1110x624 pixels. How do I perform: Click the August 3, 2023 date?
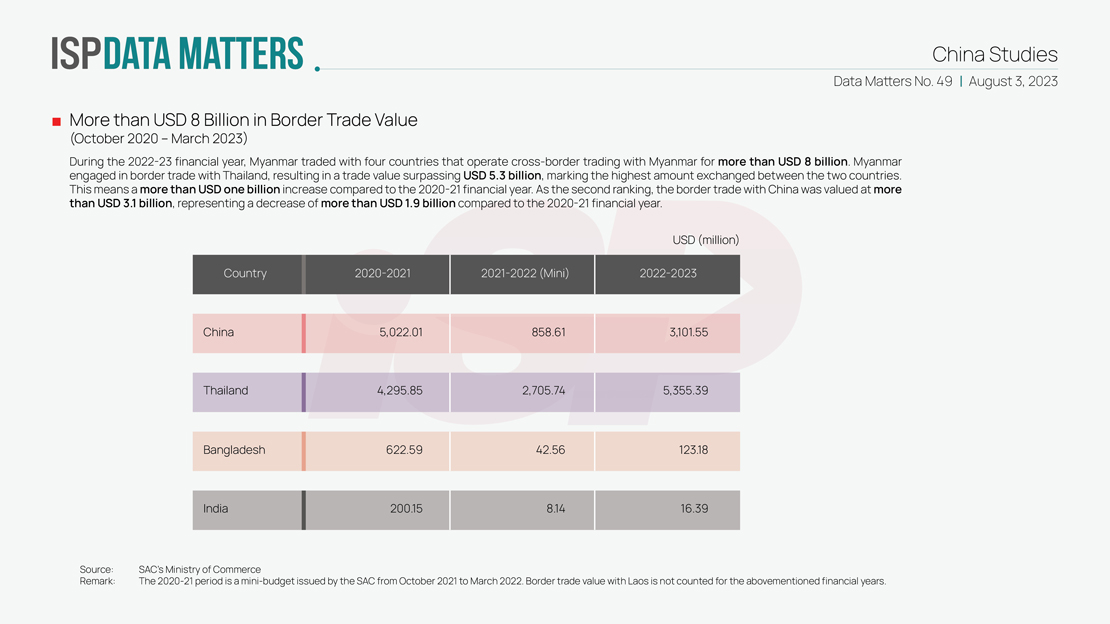coord(1012,81)
